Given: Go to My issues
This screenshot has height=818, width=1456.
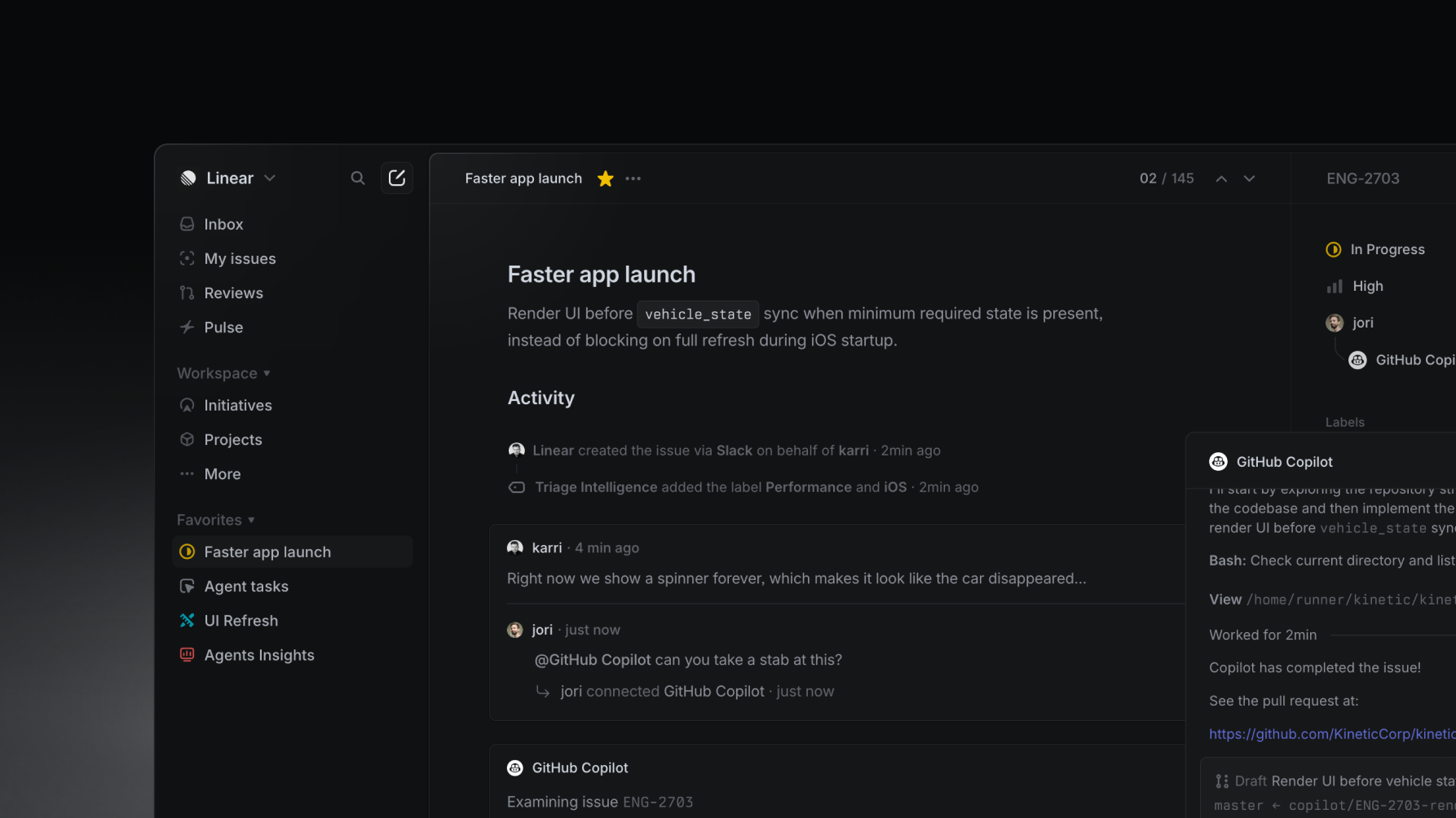Looking at the screenshot, I should (x=293, y=258).
